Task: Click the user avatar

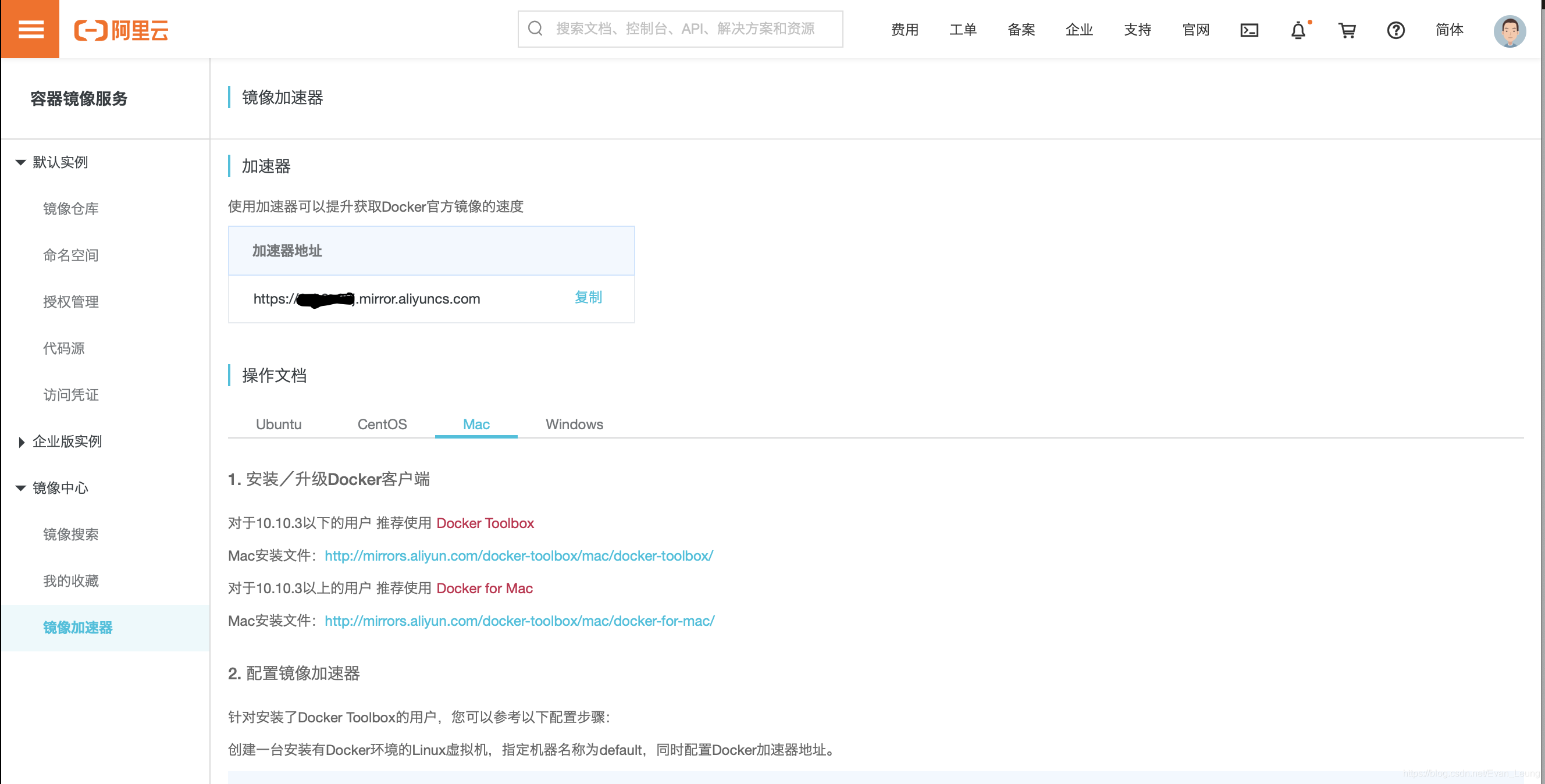Action: pos(1510,31)
